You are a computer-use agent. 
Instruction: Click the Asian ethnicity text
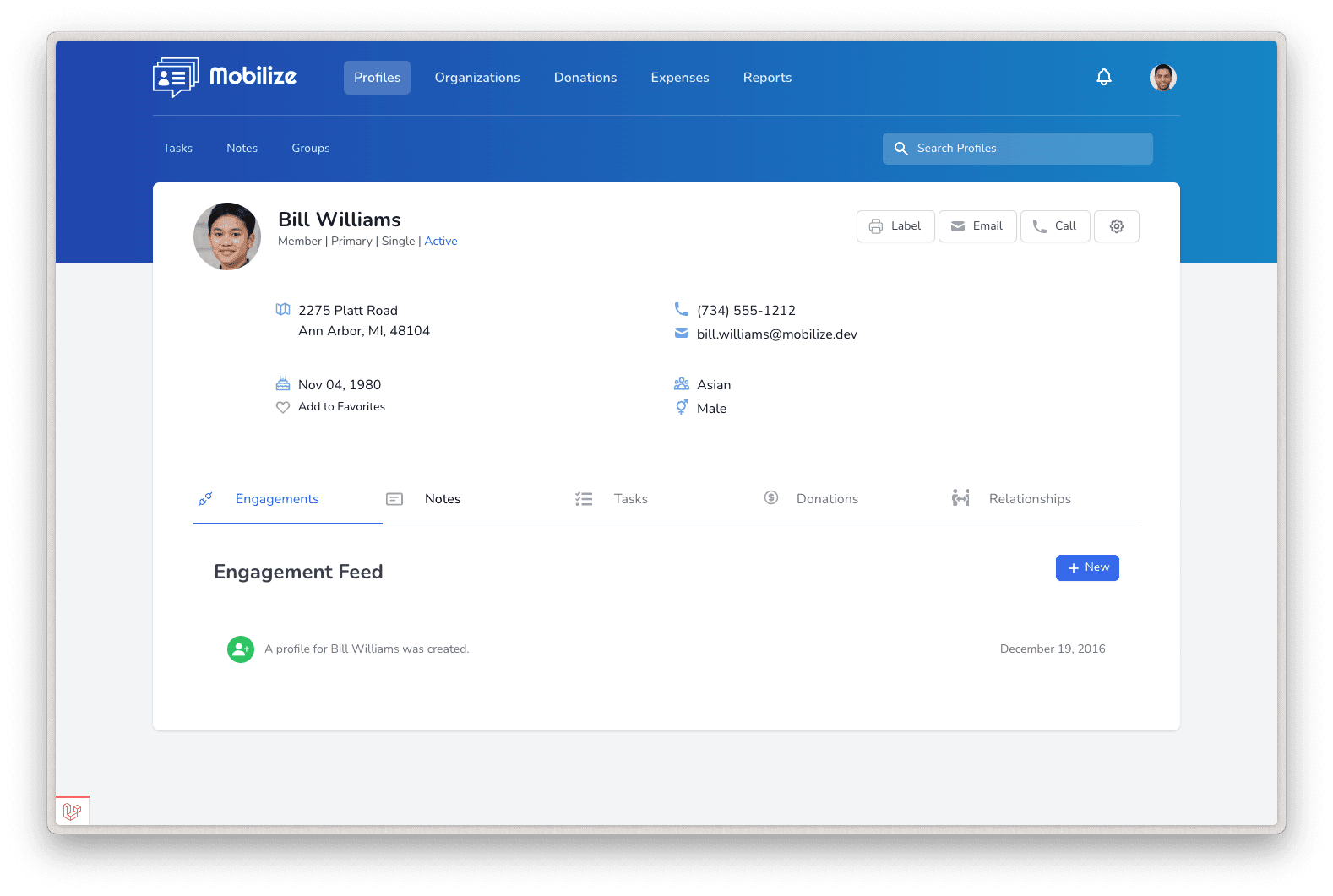pyautogui.click(x=714, y=385)
